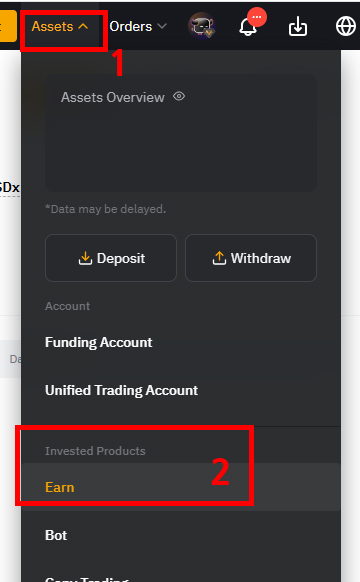Open Funding Account
Image resolution: width=360 pixels, height=582 pixels.
tap(98, 342)
